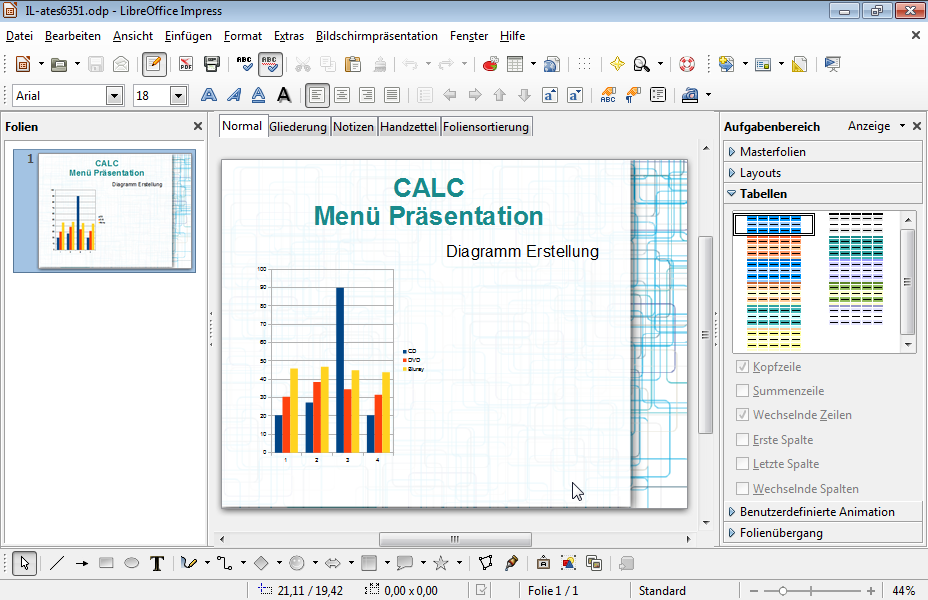Screen dimensions: 928x600
Task: Select the Line Ends with Arrow tool
Action: (82, 563)
